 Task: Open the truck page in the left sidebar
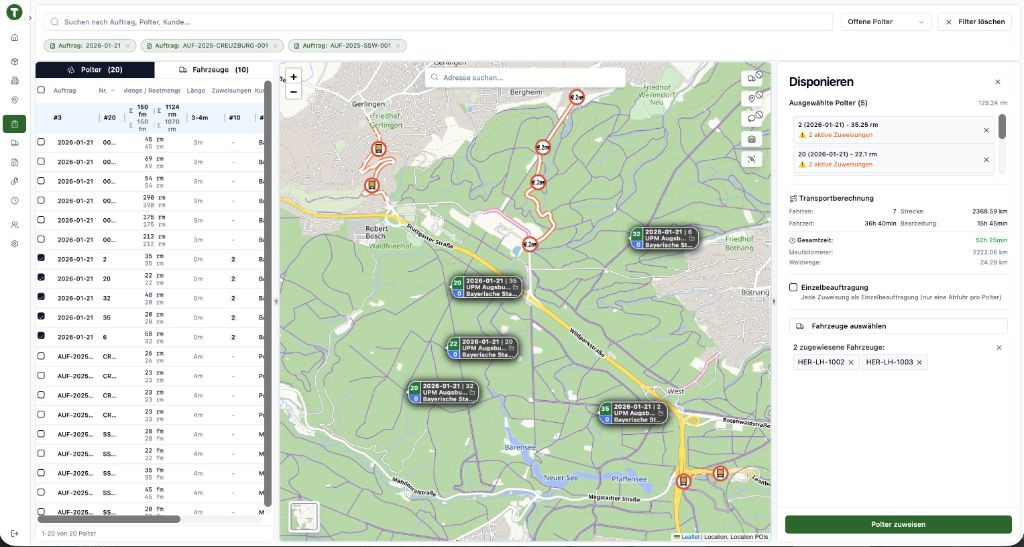14,143
